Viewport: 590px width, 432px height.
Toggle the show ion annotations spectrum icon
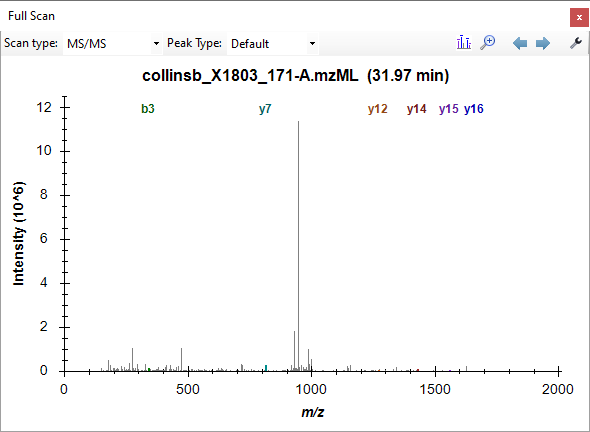click(464, 43)
